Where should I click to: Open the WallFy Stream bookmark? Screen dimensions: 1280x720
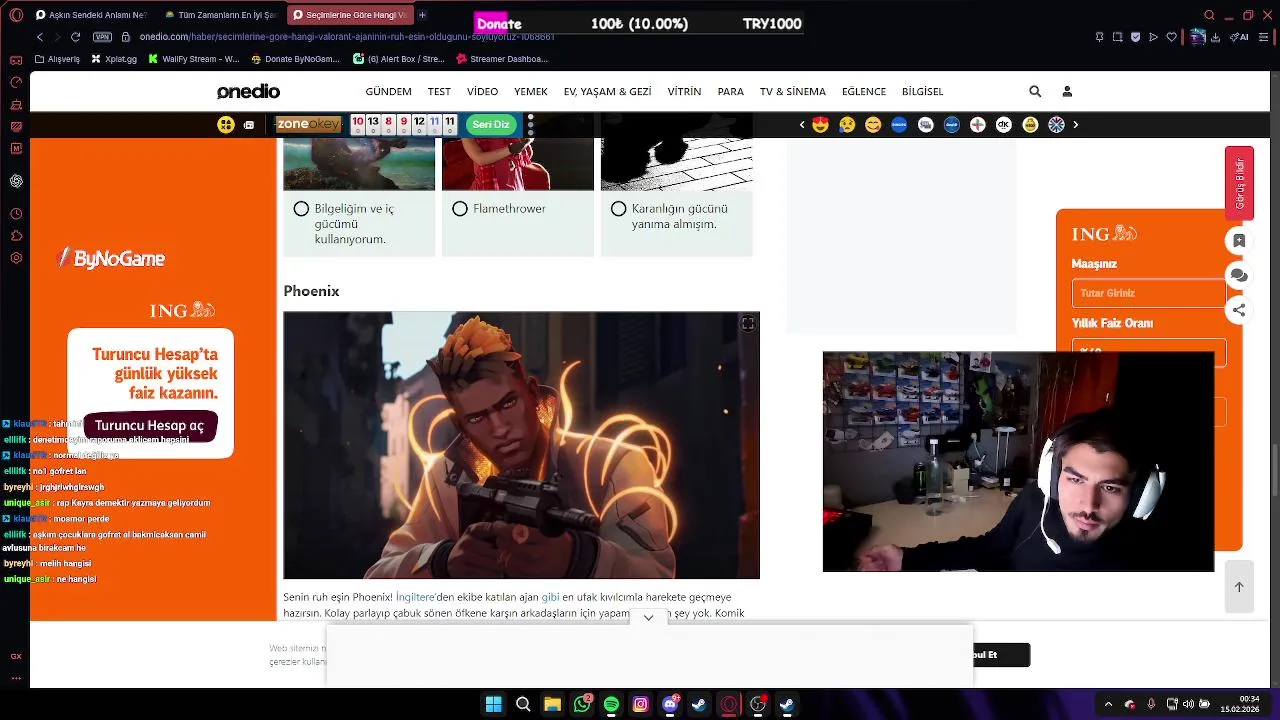point(194,59)
